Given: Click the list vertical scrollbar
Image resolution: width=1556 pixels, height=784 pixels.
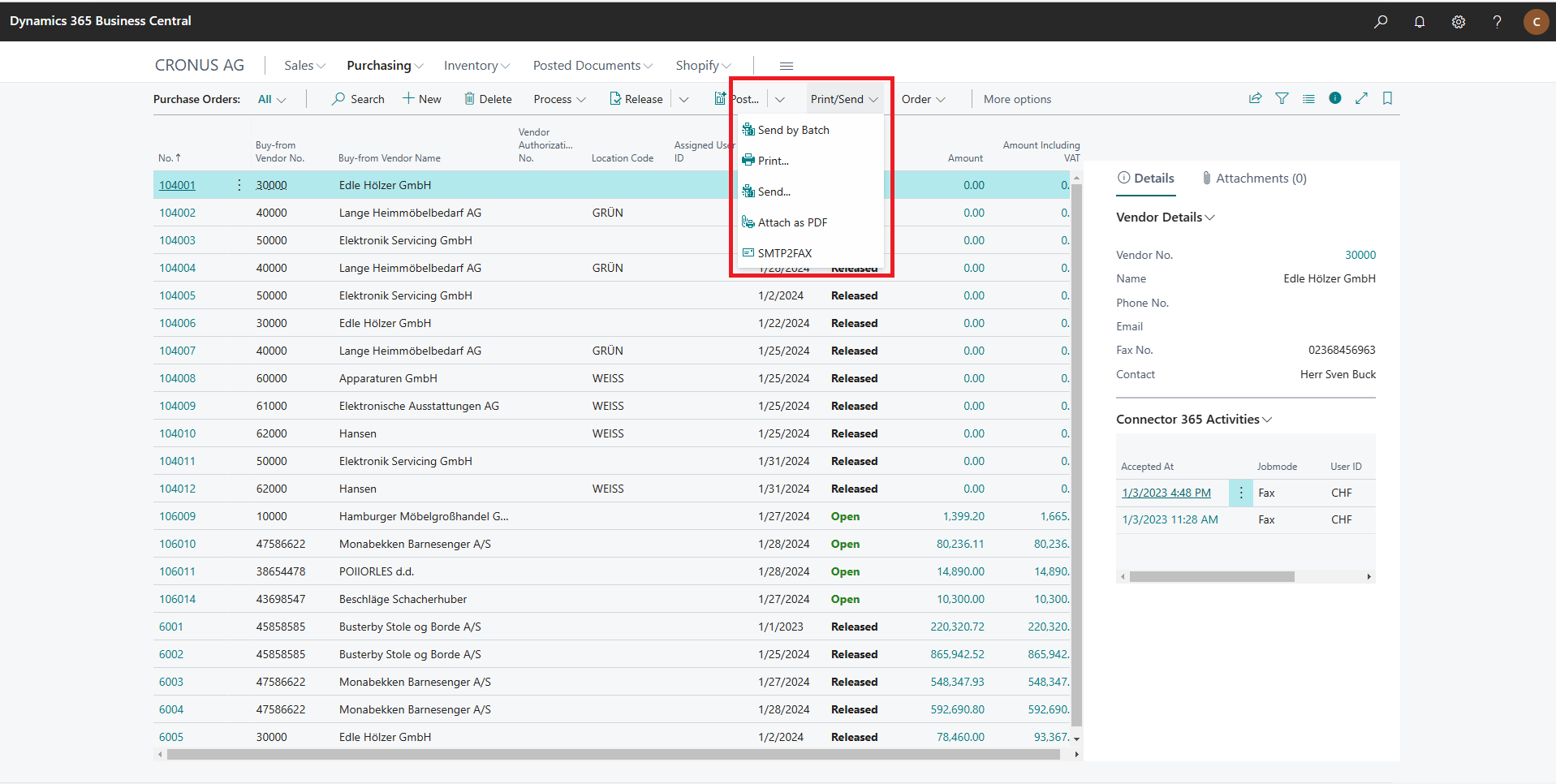Looking at the screenshot, I should click(x=1076, y=454).
